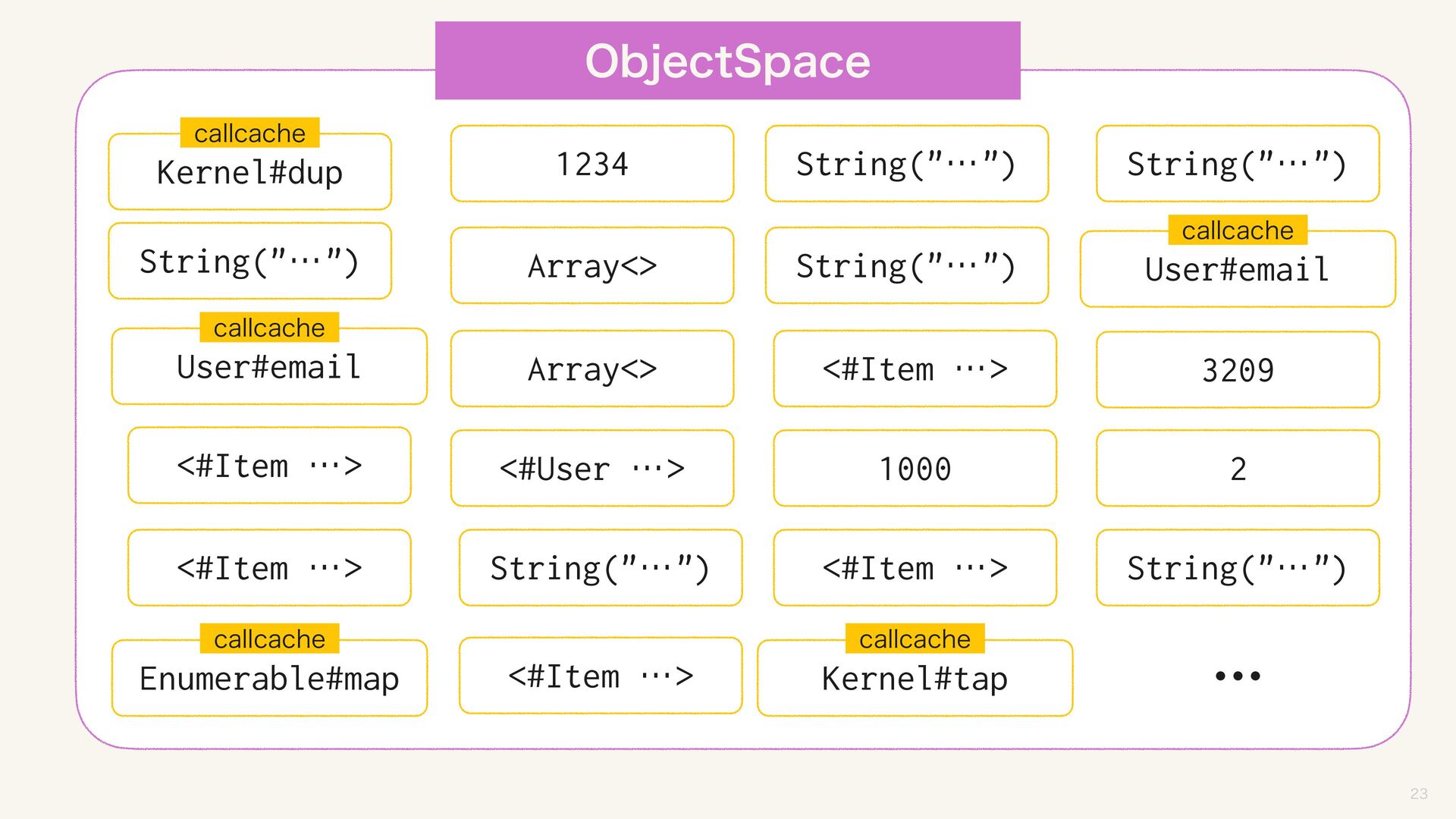Select the Kernel#tap box
This screenshot has width=1456, height=819.
click(915, 678)
